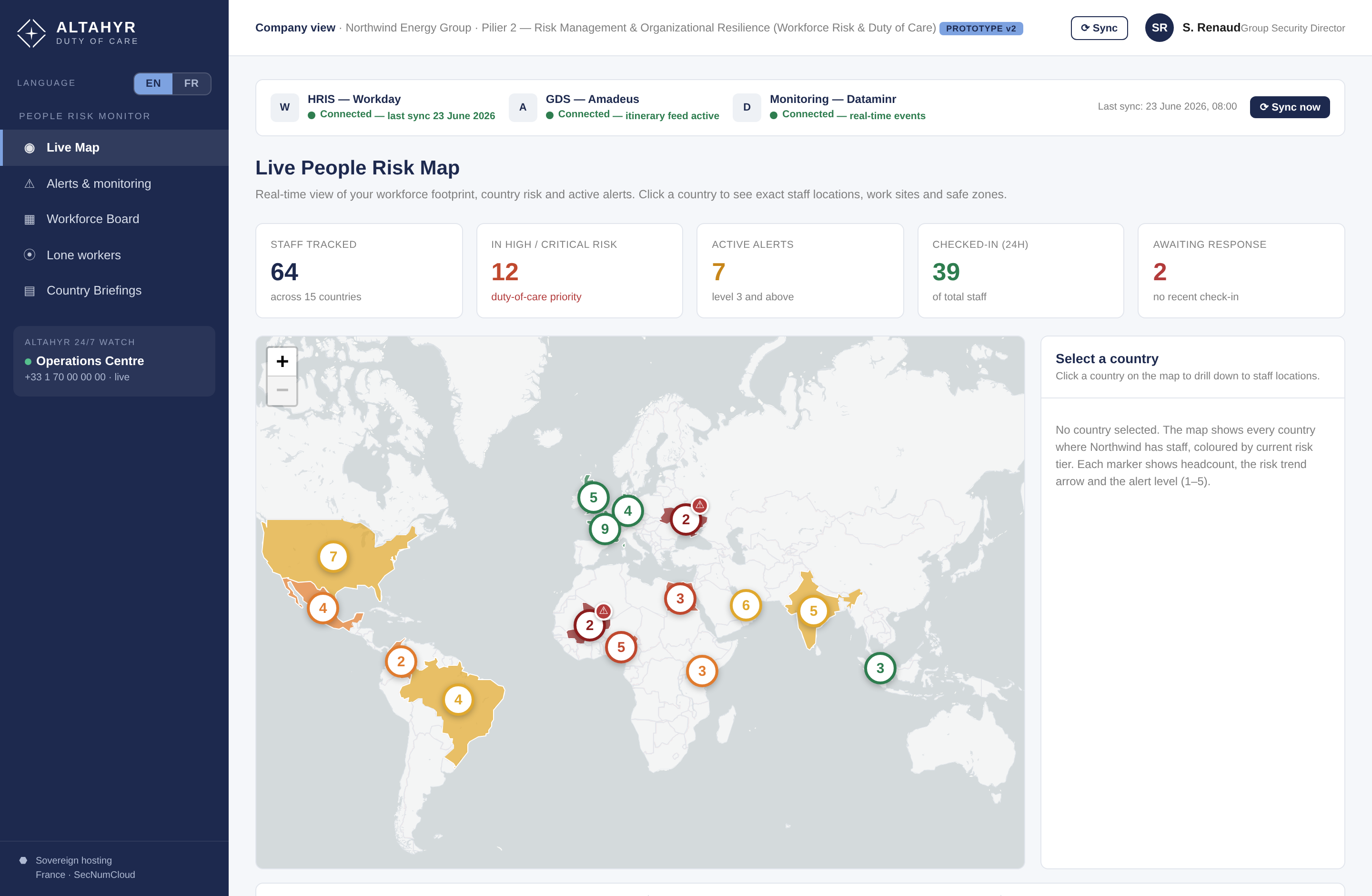Click the S. Renaud user name

coord(1211,28)
